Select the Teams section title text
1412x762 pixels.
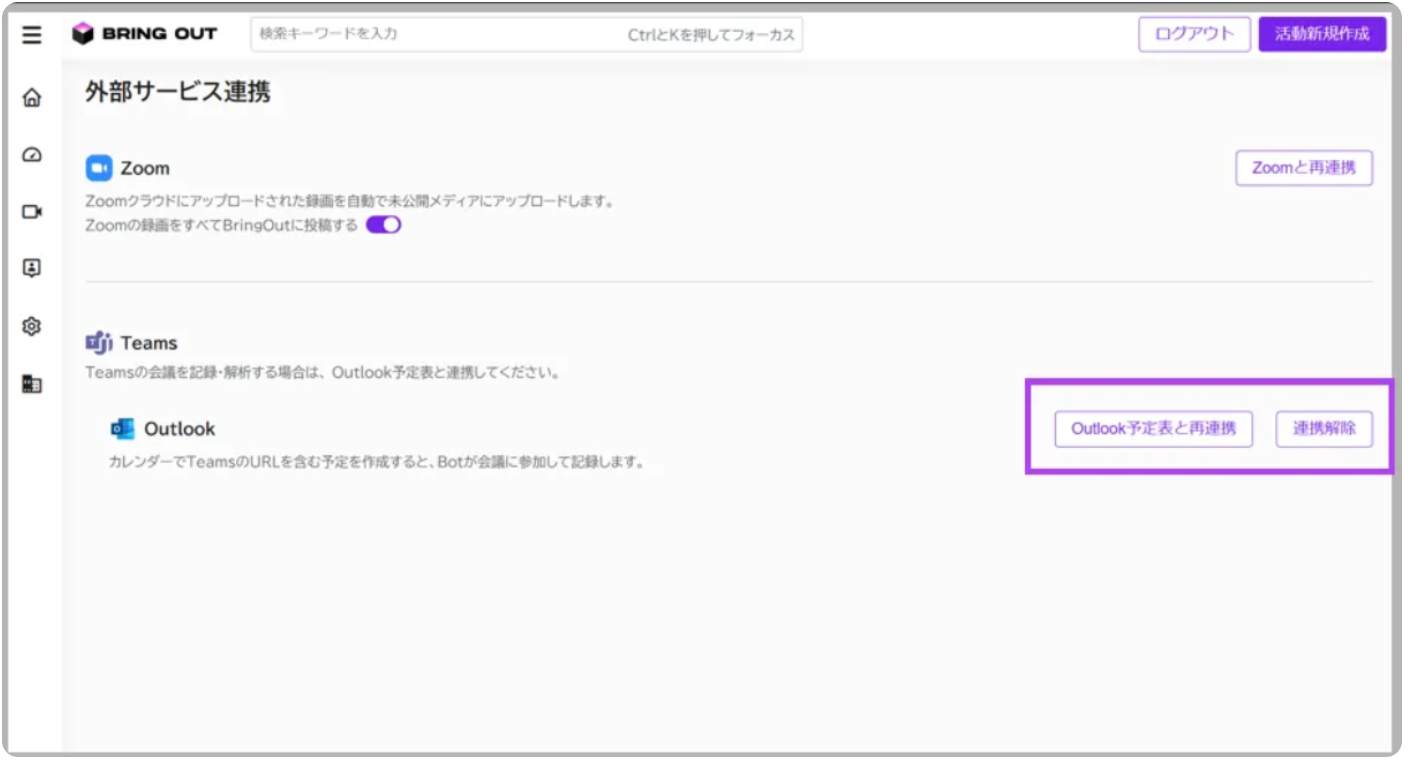pyautogui.click(x=149, y=343)
